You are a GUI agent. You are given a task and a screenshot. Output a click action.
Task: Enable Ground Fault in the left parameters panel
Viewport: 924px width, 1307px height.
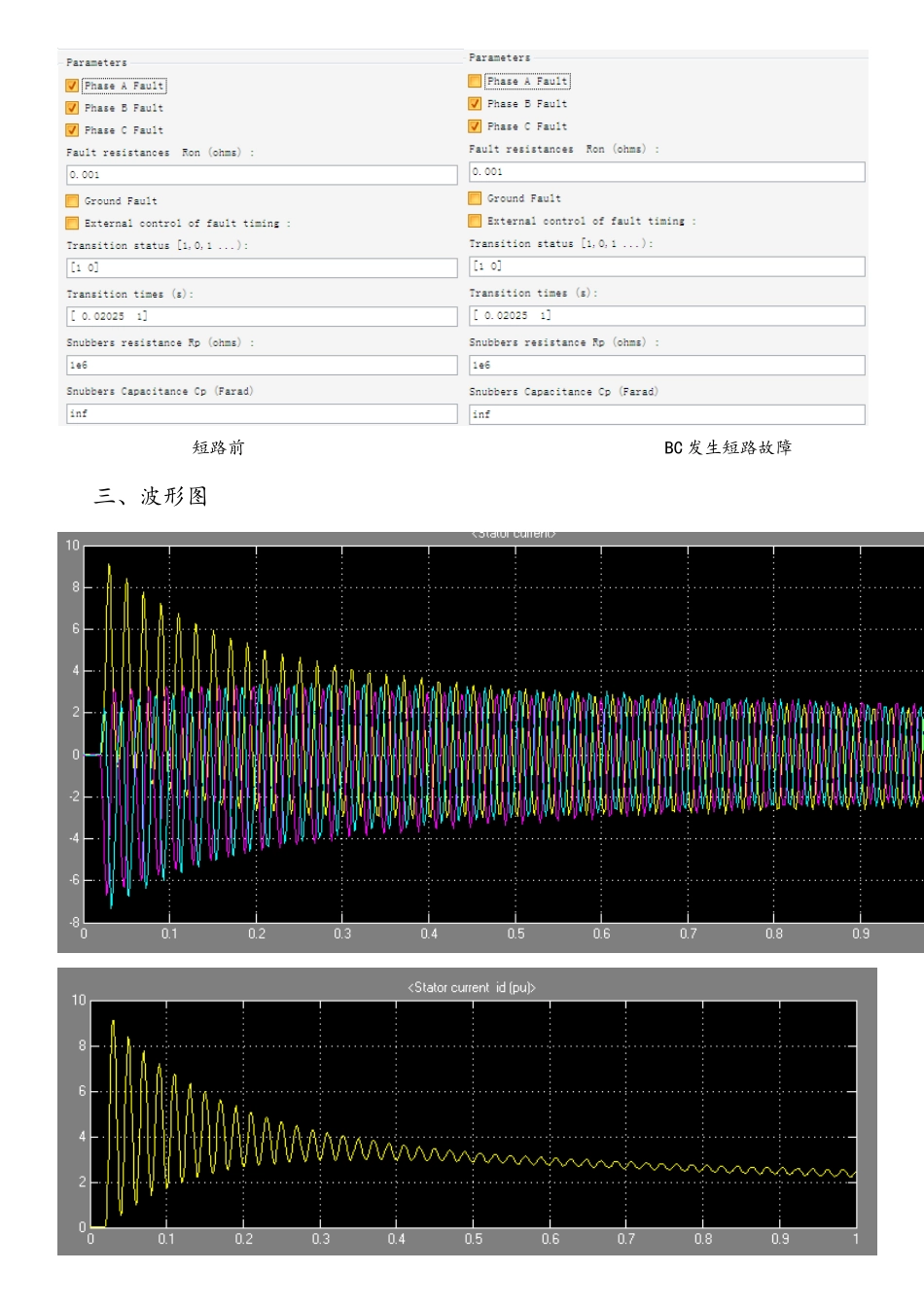(72, 201)
